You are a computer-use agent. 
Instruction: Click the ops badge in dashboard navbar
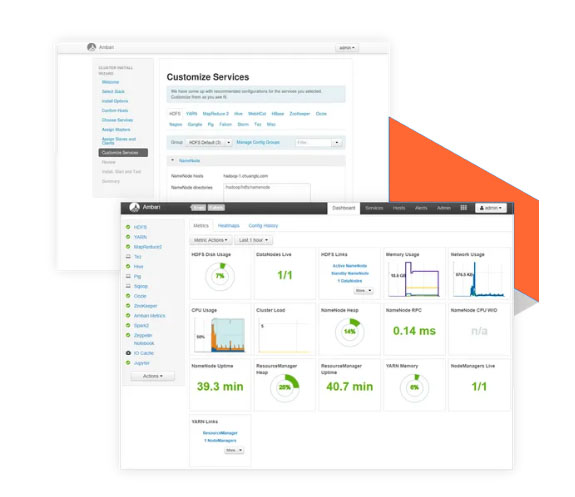coord(199,208)
